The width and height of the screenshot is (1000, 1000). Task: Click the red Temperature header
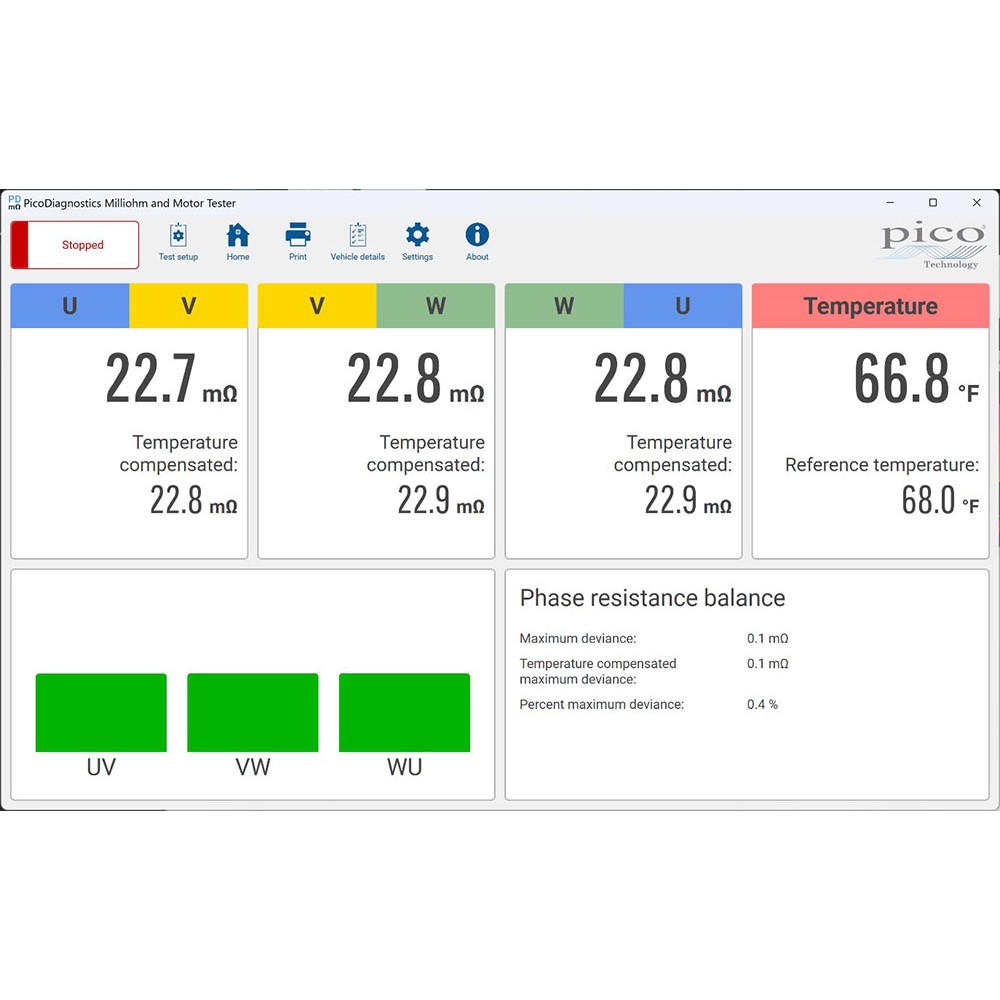[870, 306]
